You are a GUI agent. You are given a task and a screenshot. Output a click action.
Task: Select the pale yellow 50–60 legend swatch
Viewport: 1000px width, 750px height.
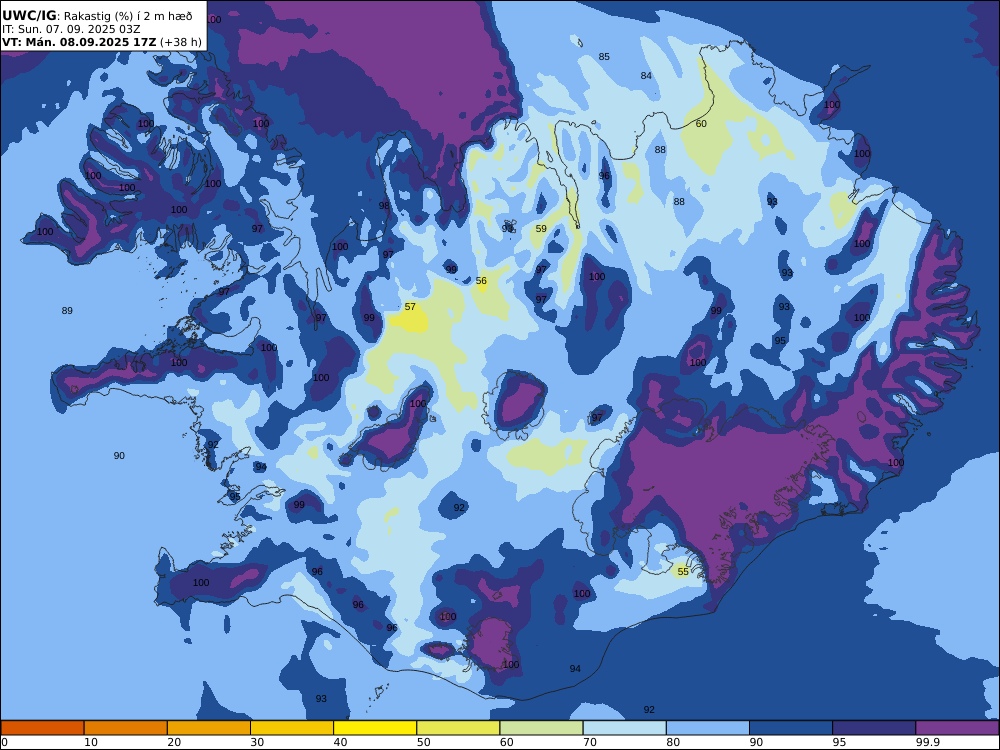pyautogui.click(x=459, y=728)
